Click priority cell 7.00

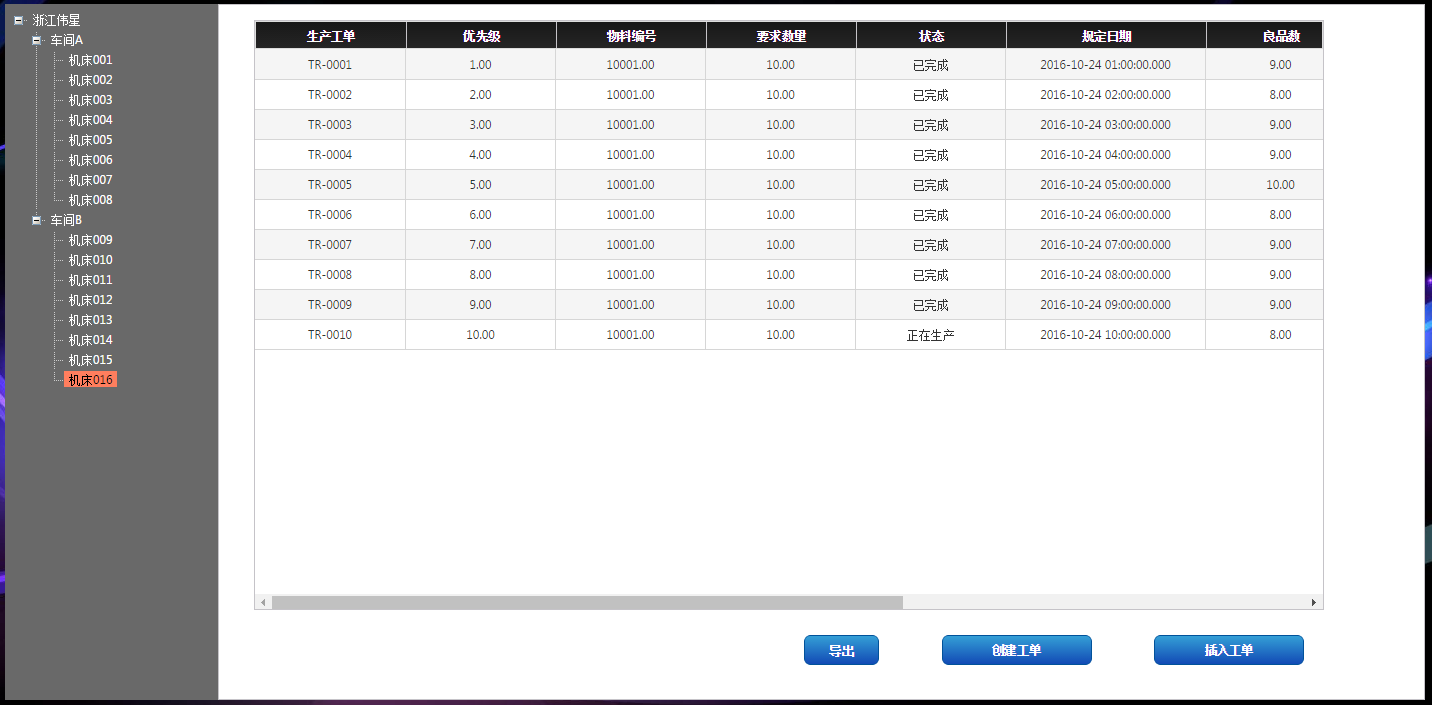481,245
